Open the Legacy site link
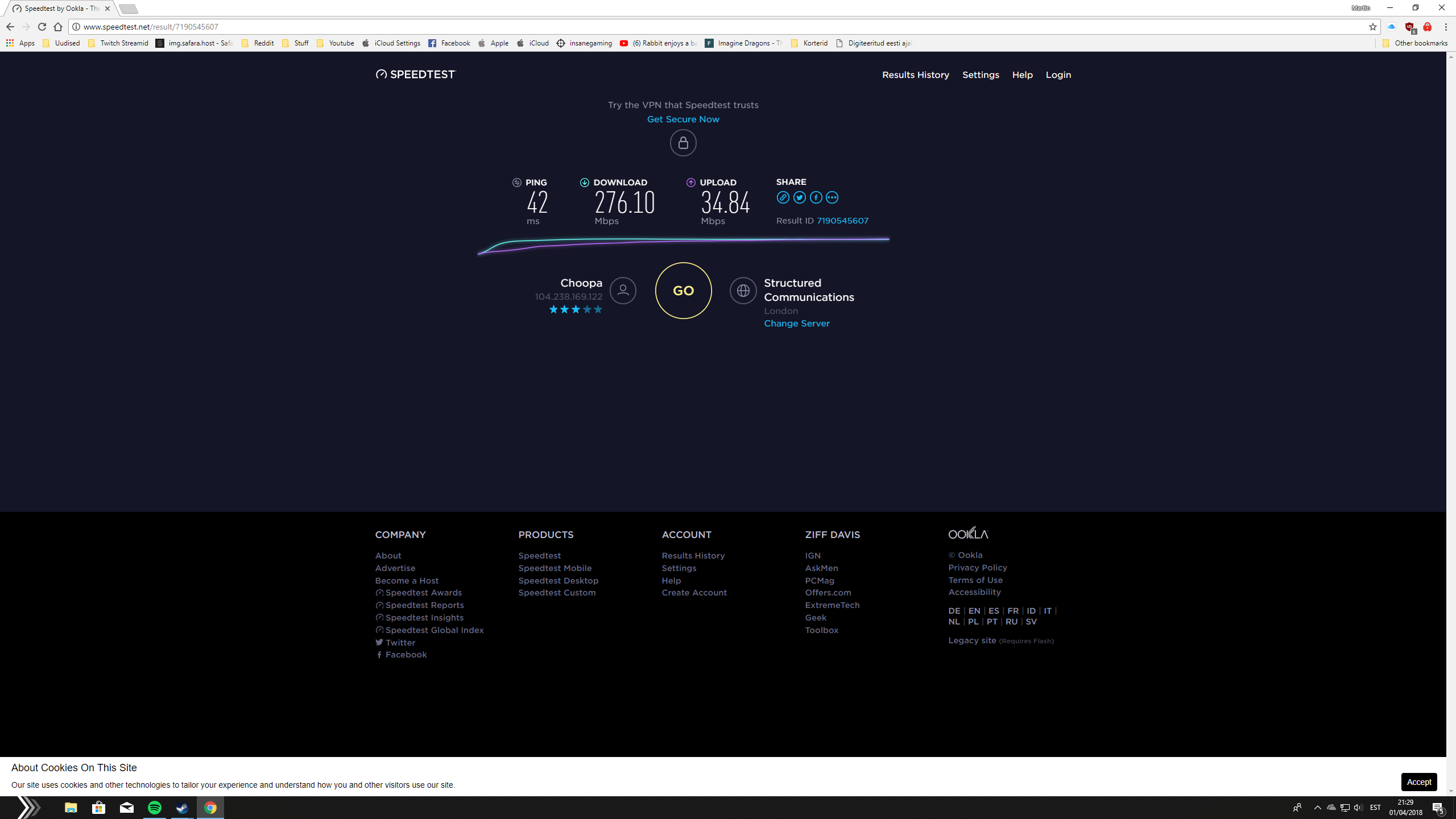 click(x=972, y=640)
